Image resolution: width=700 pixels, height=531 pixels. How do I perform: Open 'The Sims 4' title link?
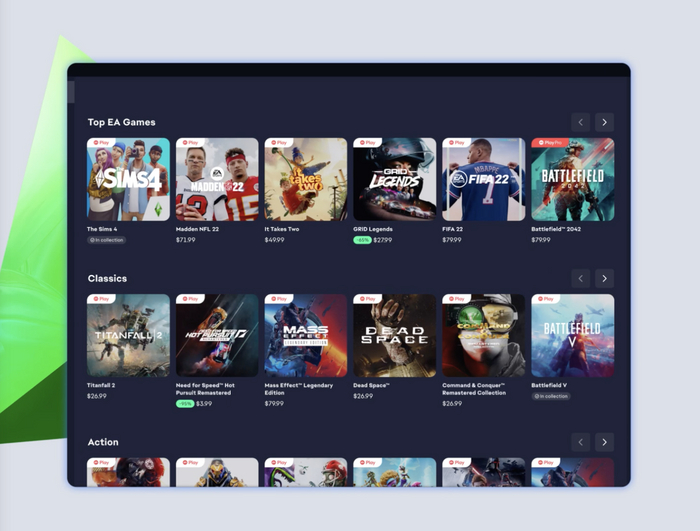point(102,229)
